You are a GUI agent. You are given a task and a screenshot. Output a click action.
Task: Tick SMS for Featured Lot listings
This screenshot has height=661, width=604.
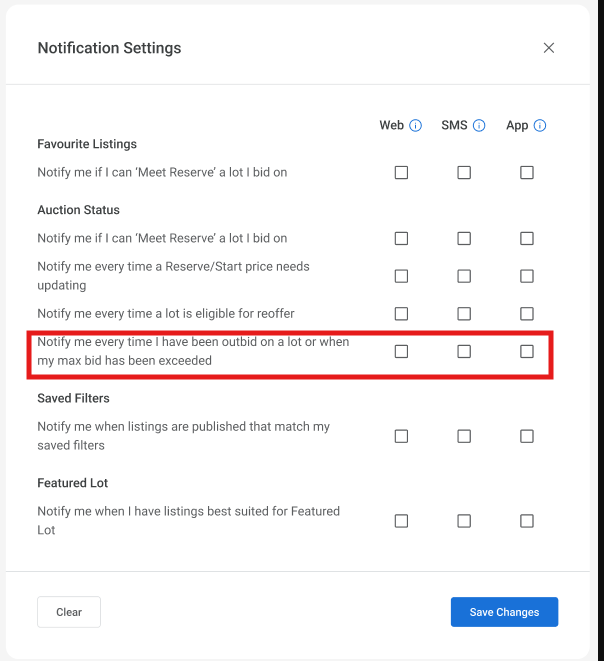tap(464, 521)
